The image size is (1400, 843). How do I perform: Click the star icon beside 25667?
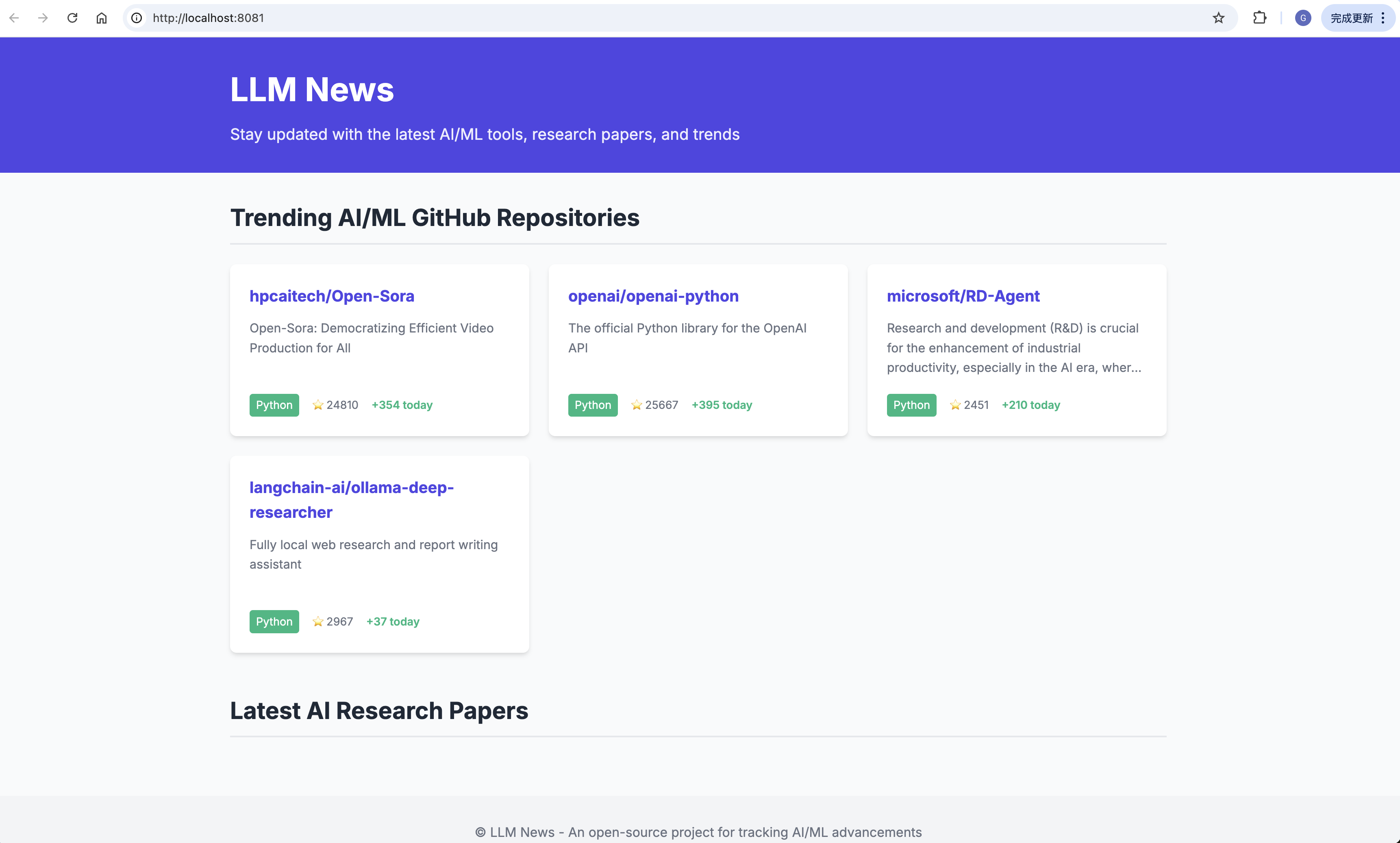[x=637, y=405]
